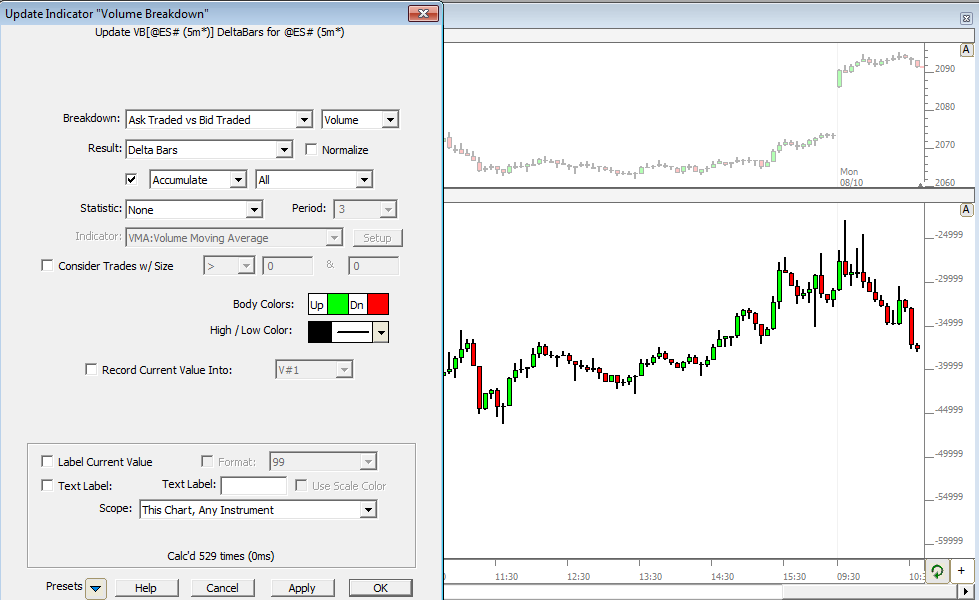This screenshot has height=600, width=979.
Task: Click the small triangle marker on top pane scale
Action: pyautogui.click(x=920, y=185)
